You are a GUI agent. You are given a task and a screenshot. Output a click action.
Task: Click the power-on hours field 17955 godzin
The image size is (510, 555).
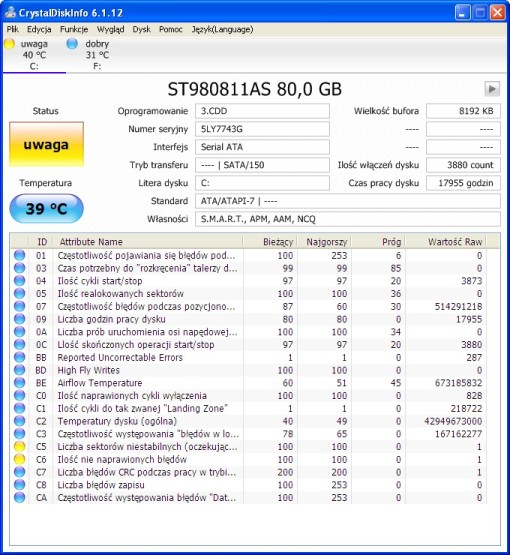pos(463,183)
